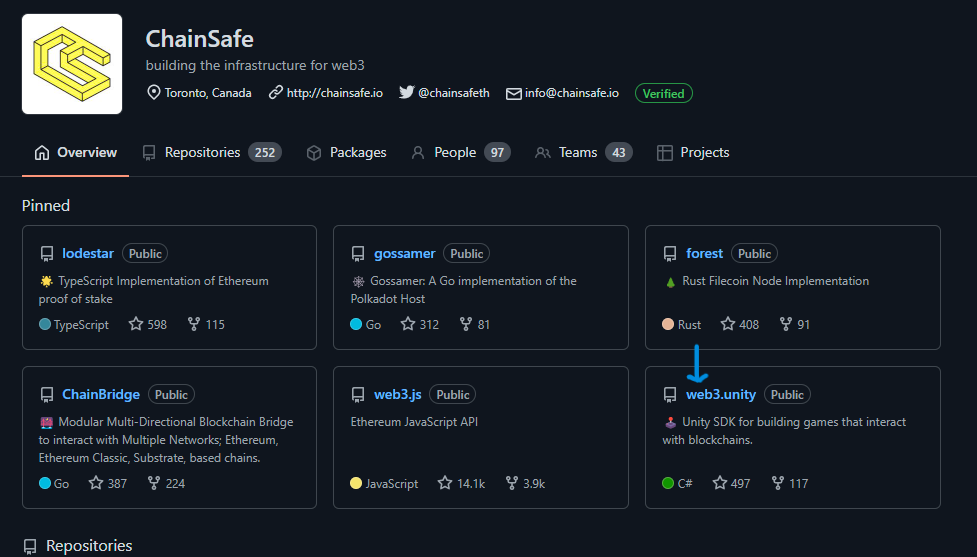
Task: Click the home icon on the Overview tab
Action: tap(42, 153)
